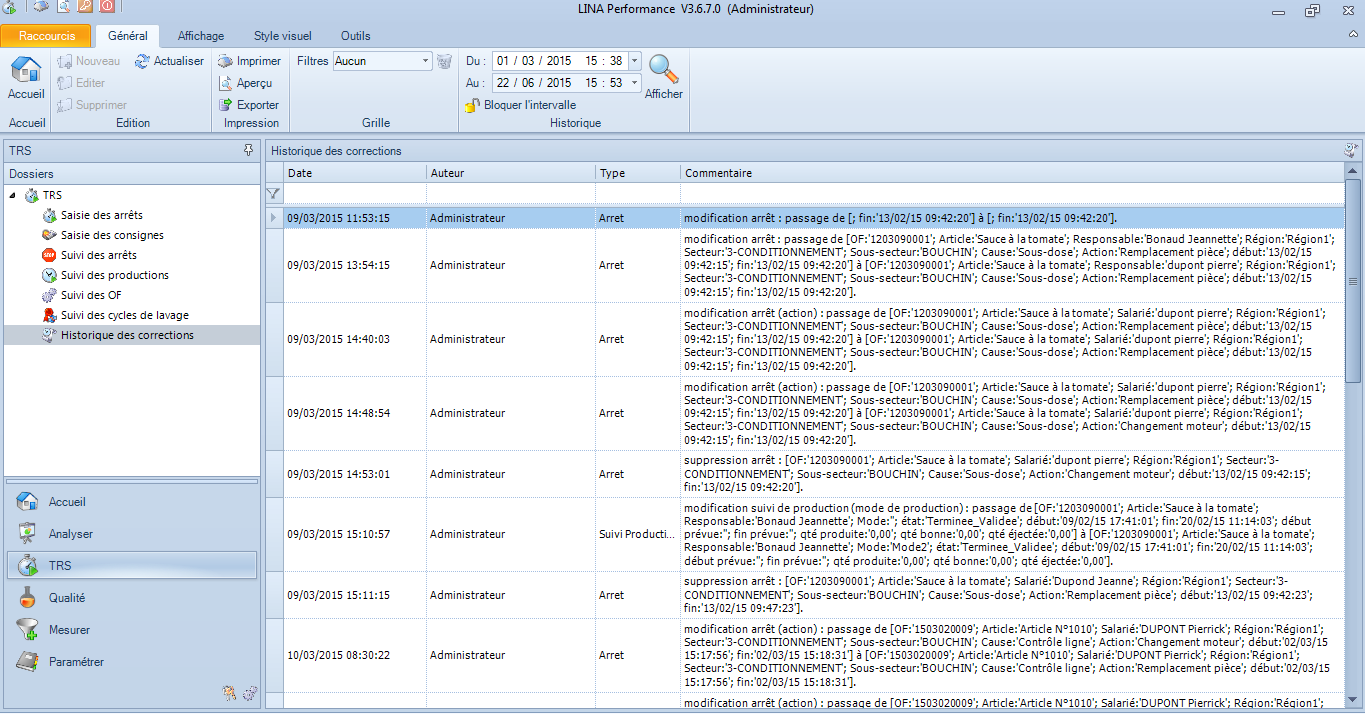This screenshot has height=714, width=1365.
Task: Click the Exporter icon in the ribbon
Action: [x=226, y=105]
